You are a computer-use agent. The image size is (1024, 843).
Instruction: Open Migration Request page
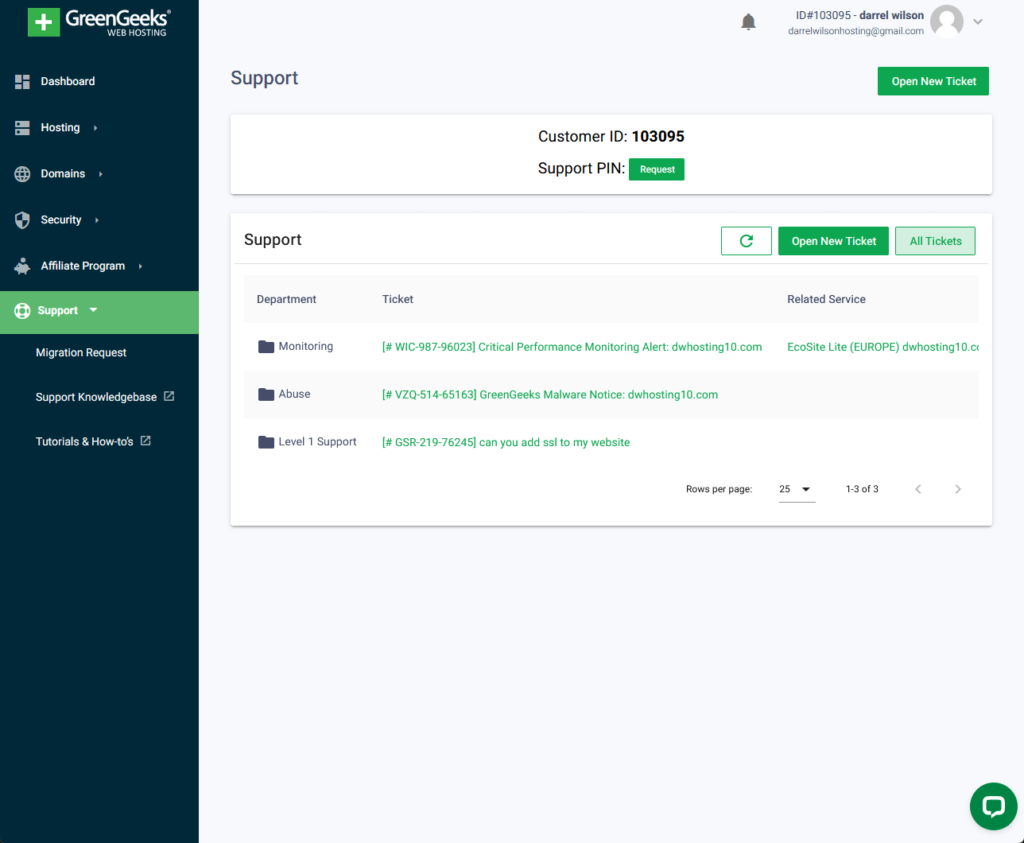click(81, 353)
